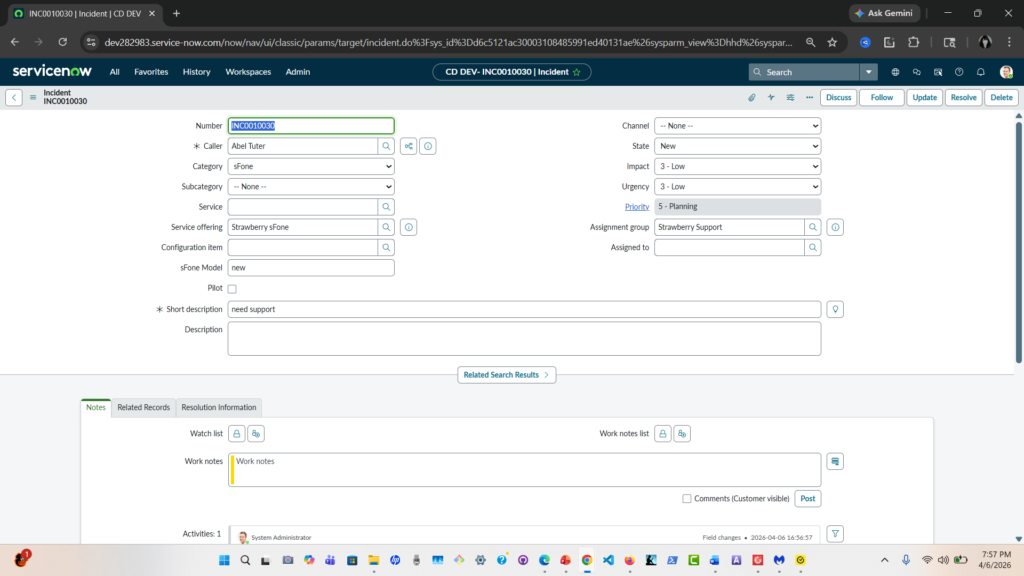The image size is (1024, 576).
Task: Open notifications bell in ServiceNow header
Action: [981, 72]
